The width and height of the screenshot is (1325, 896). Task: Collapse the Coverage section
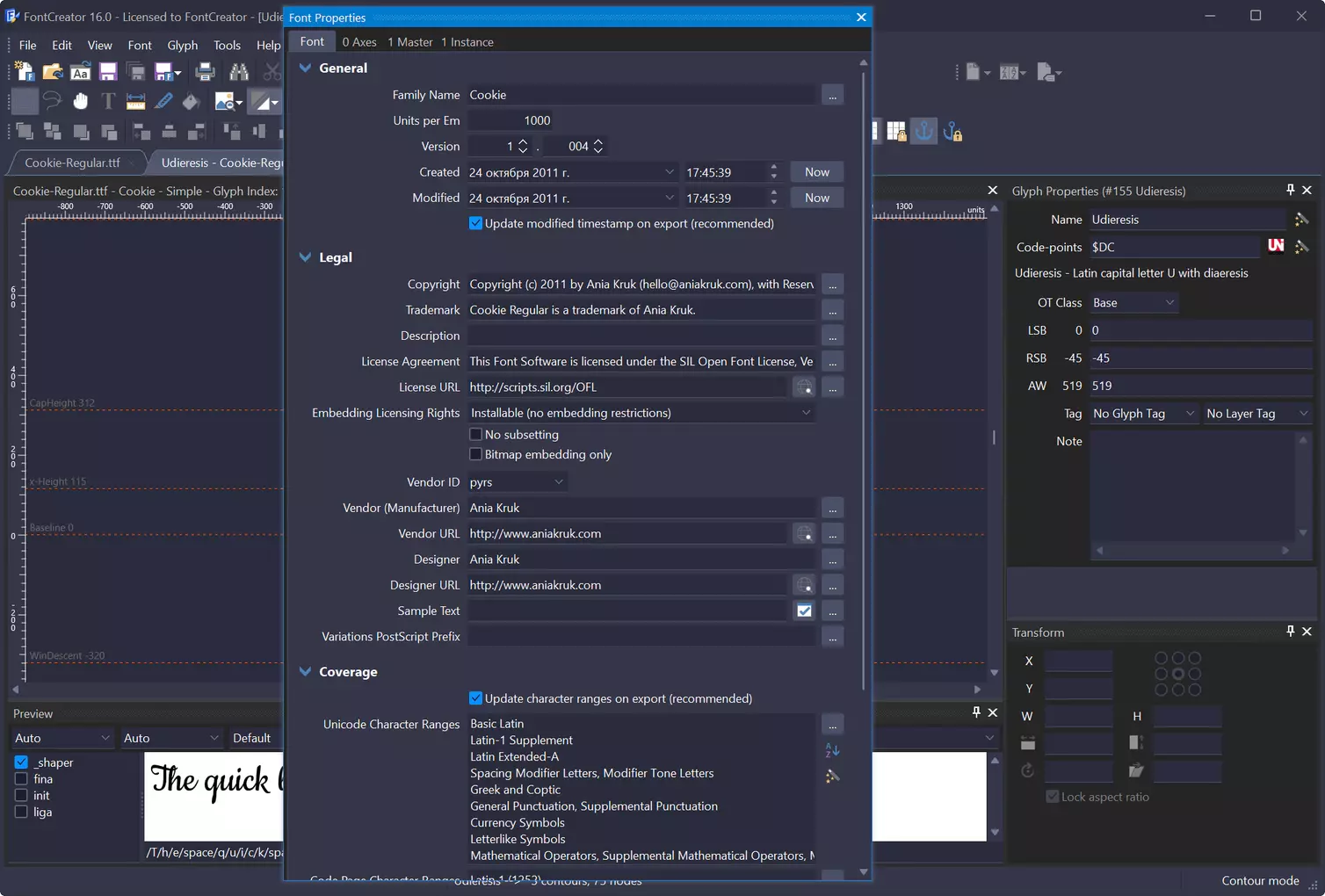click(305, 672)
